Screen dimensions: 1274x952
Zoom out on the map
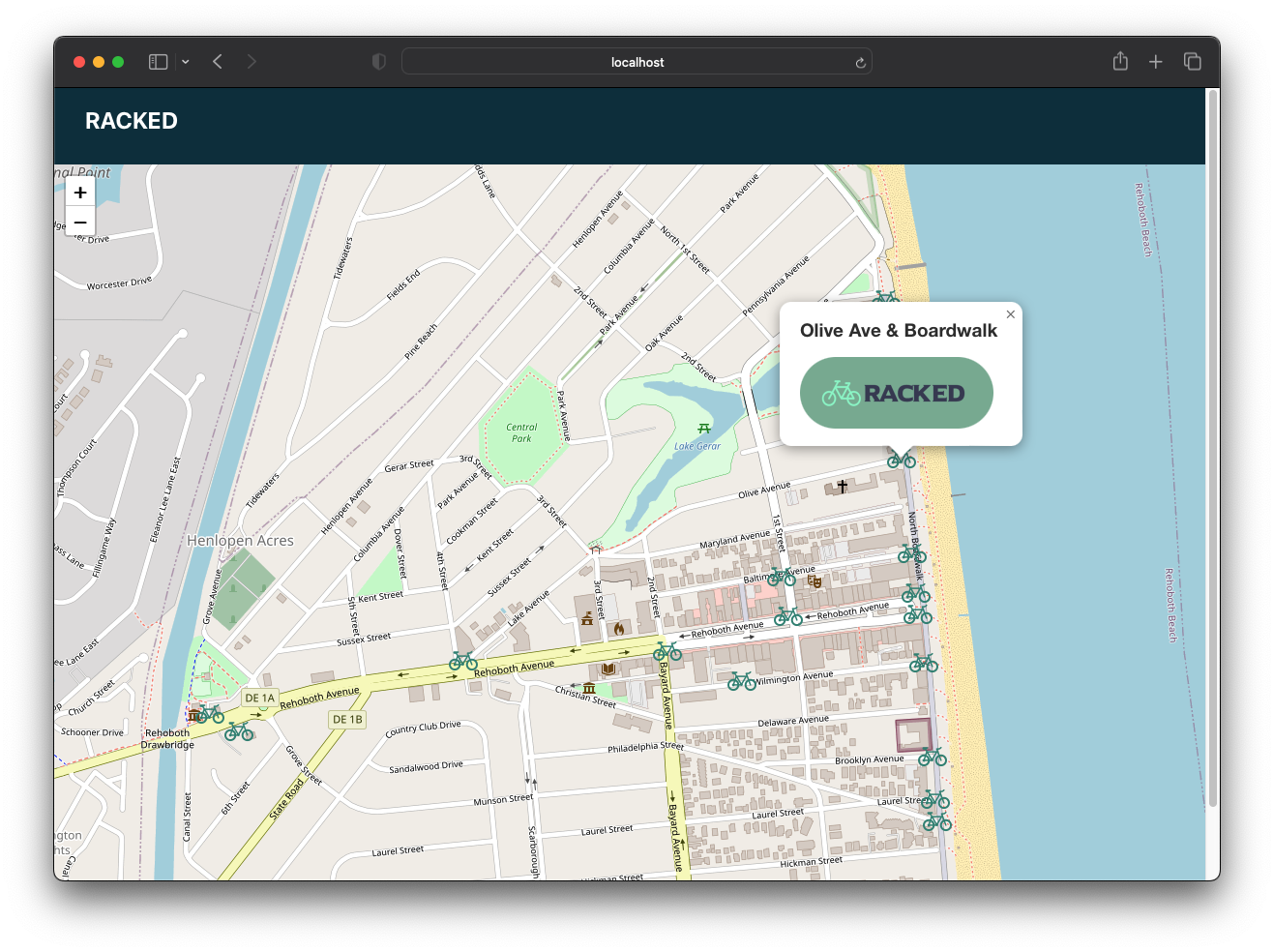click(80, 222)
